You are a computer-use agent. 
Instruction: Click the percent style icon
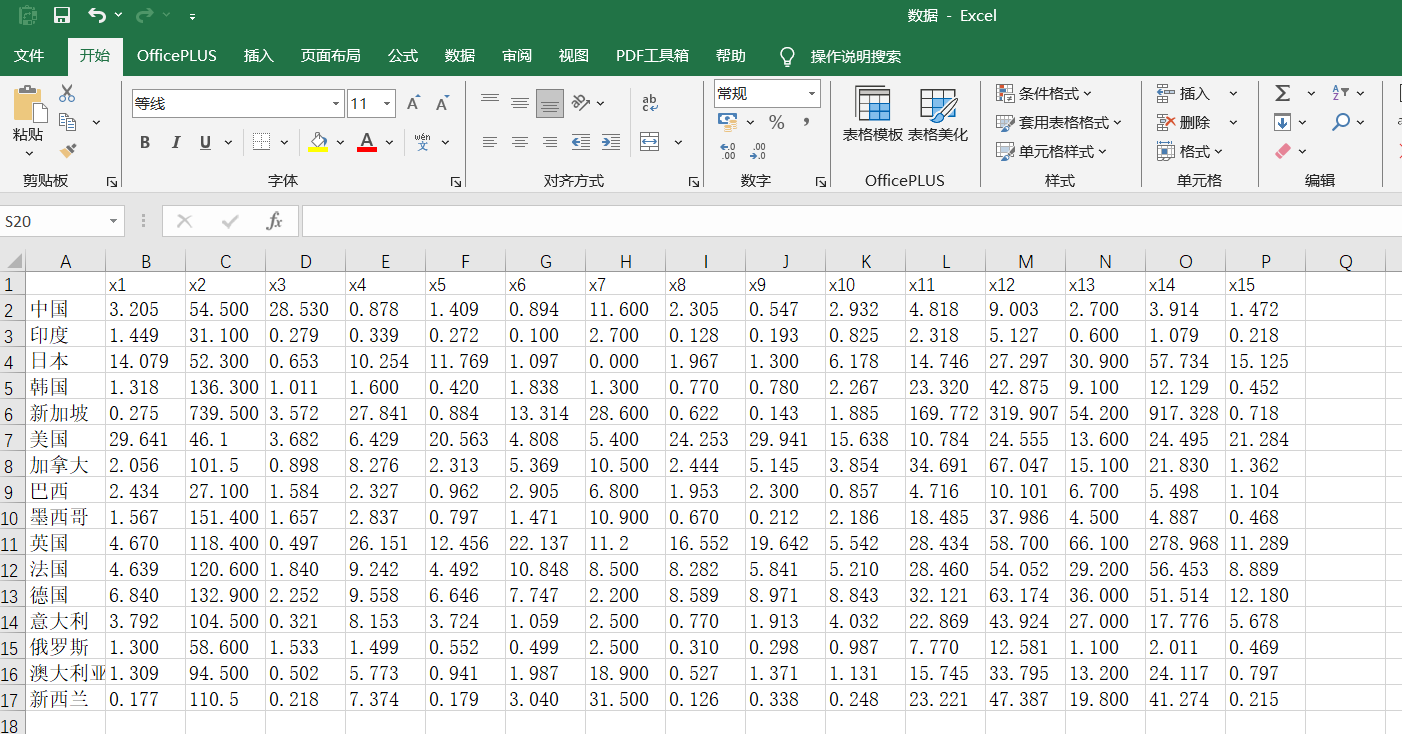(777, 122)
